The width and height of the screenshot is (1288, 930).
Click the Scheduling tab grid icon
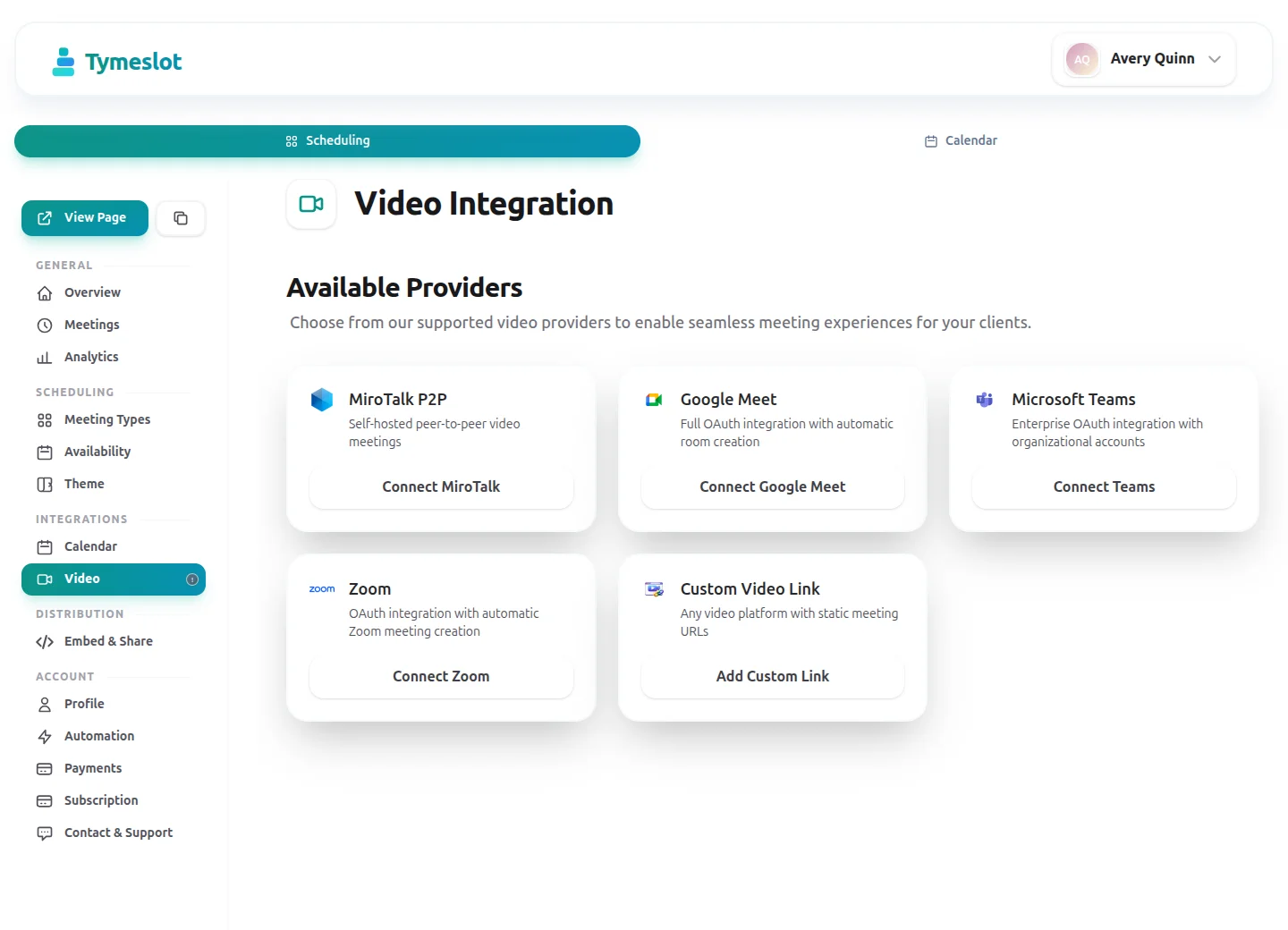pyautogui.click(x=292, y=141)
